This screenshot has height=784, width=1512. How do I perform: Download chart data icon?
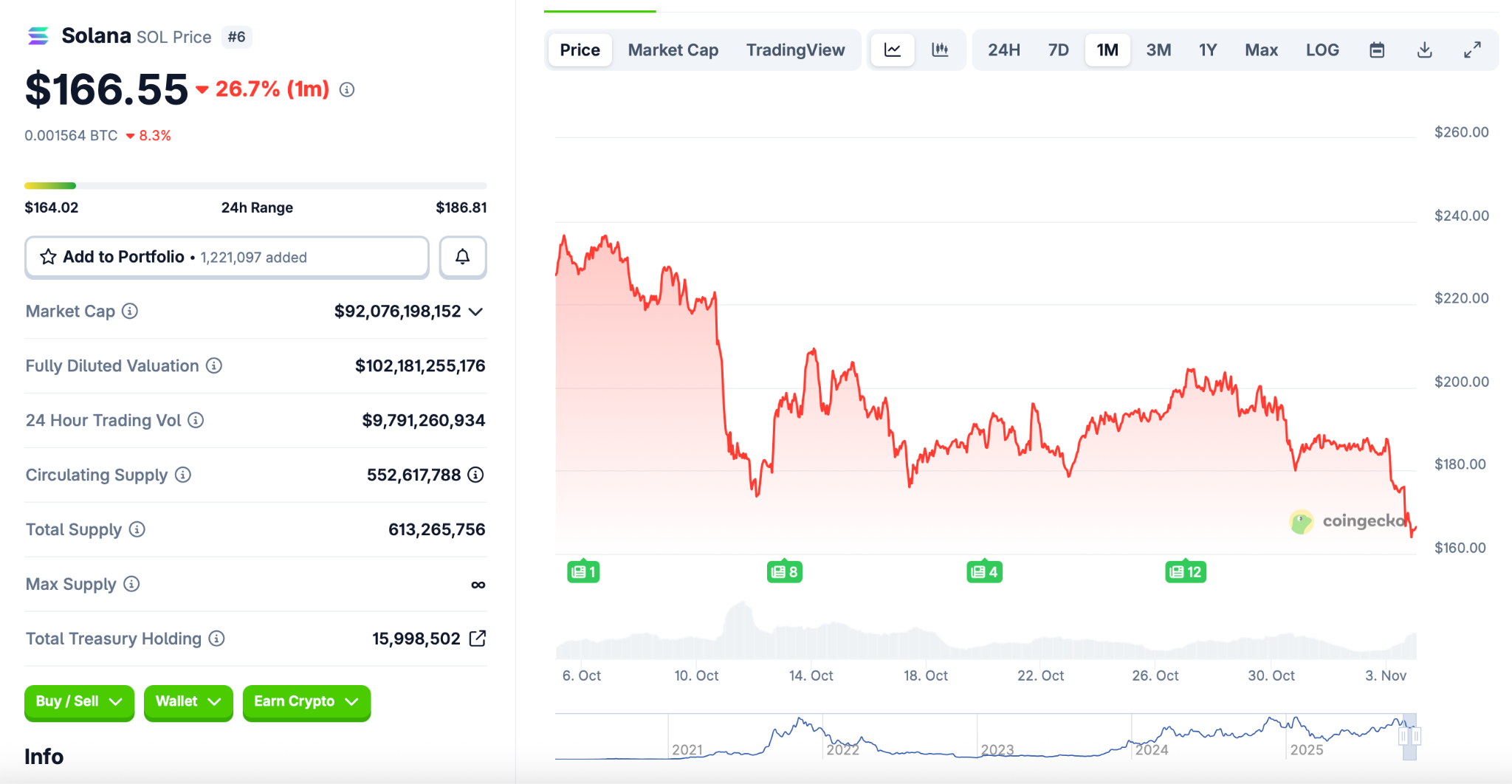click(x=1425, y=50)
